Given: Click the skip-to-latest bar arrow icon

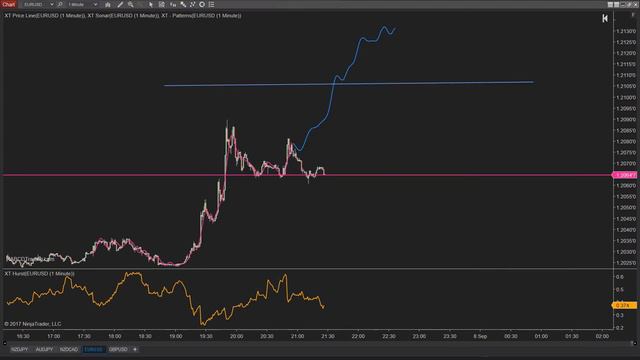Looking at the screenshot, I should [605, 18].
